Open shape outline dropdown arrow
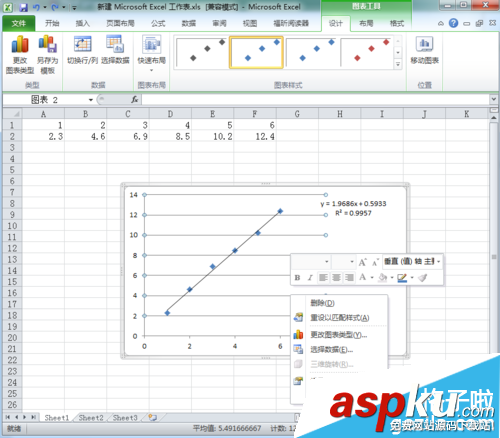The image size is (500, 438). tap(412, 277)
